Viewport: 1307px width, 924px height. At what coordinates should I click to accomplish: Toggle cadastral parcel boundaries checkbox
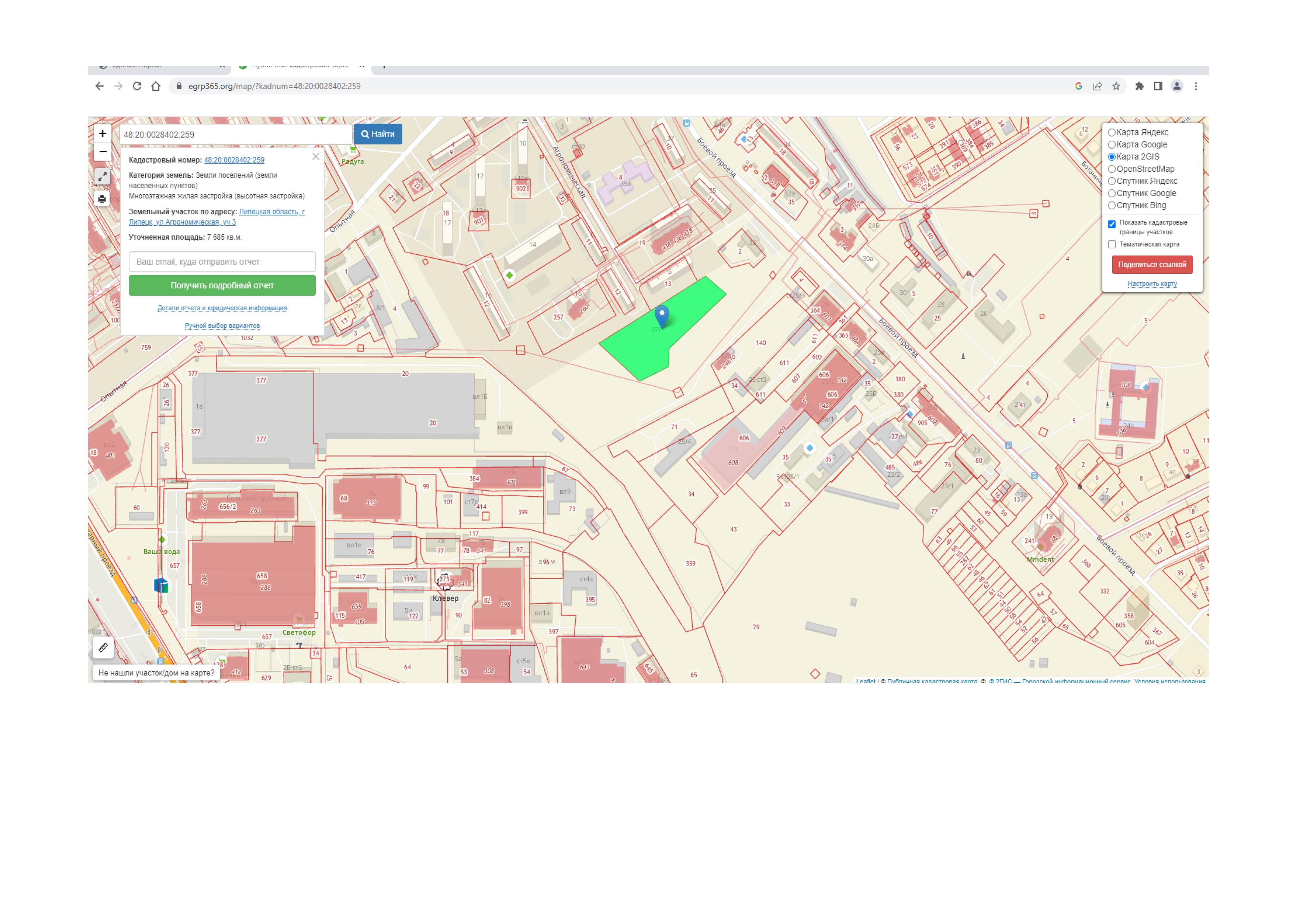(1112, 224)
